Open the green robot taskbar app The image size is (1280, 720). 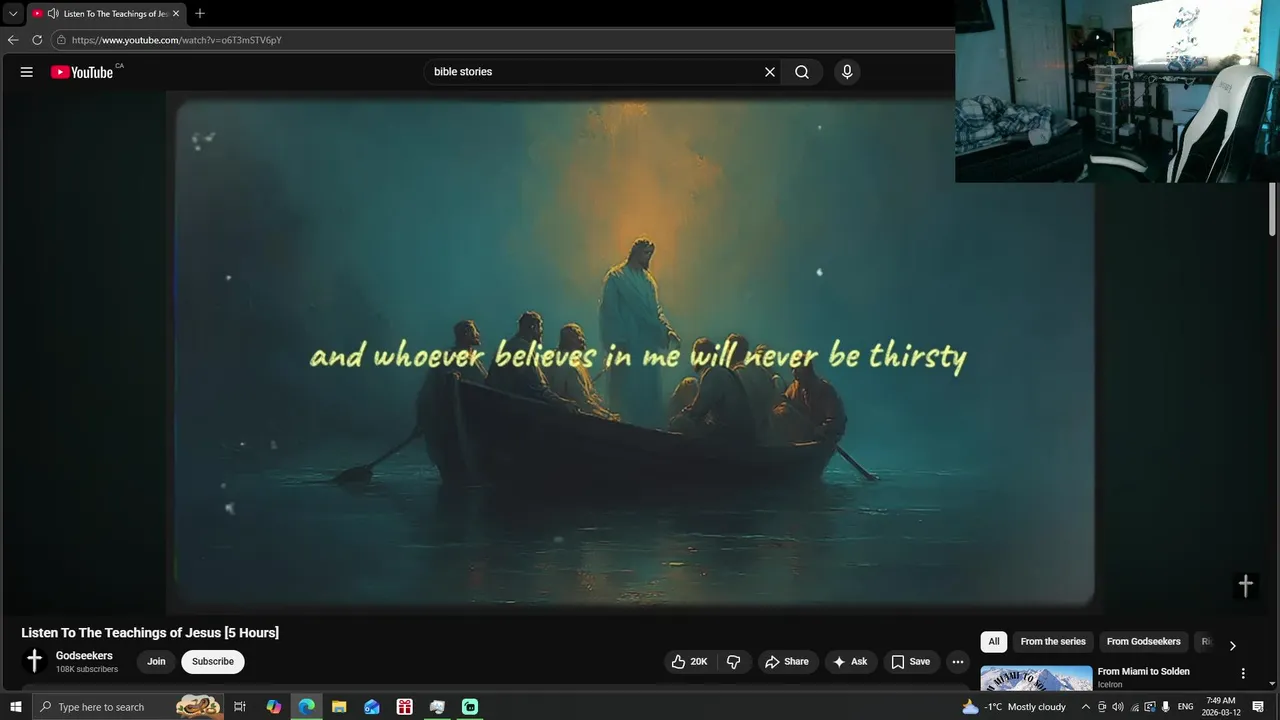[x=469, y=707]
